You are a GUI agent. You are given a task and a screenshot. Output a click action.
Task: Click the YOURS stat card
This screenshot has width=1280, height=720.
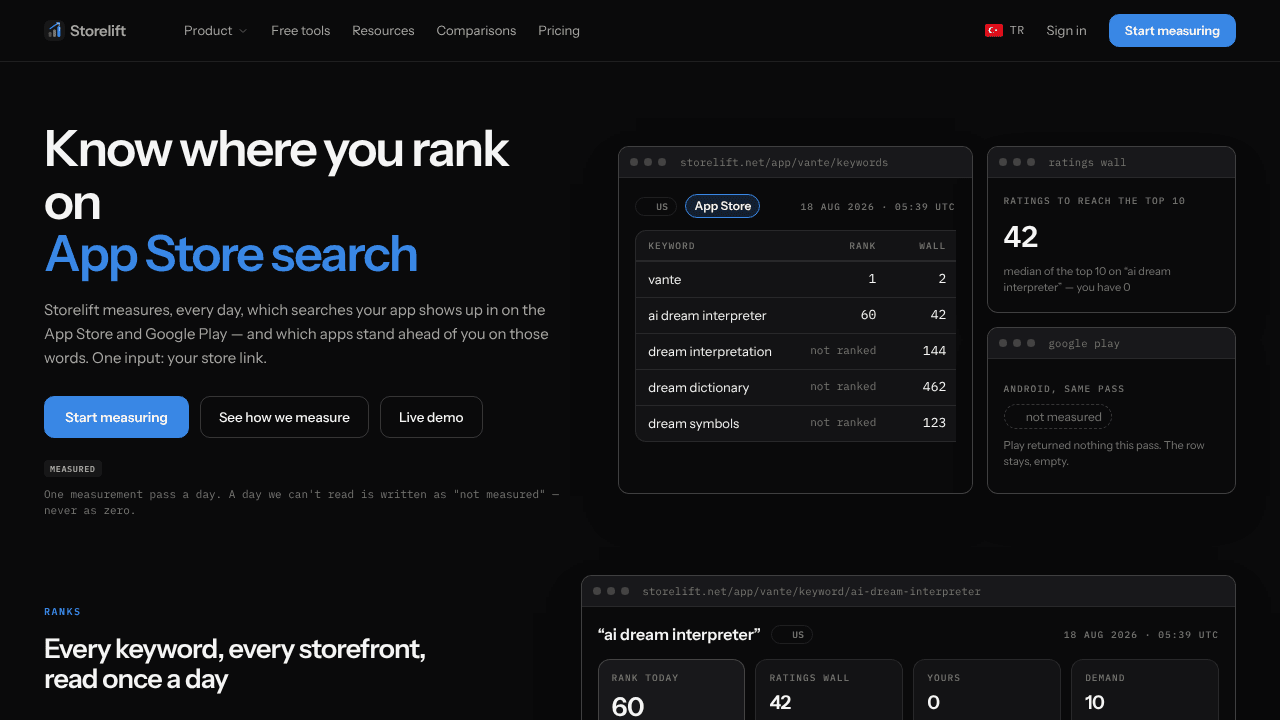[x=987, y=690]
